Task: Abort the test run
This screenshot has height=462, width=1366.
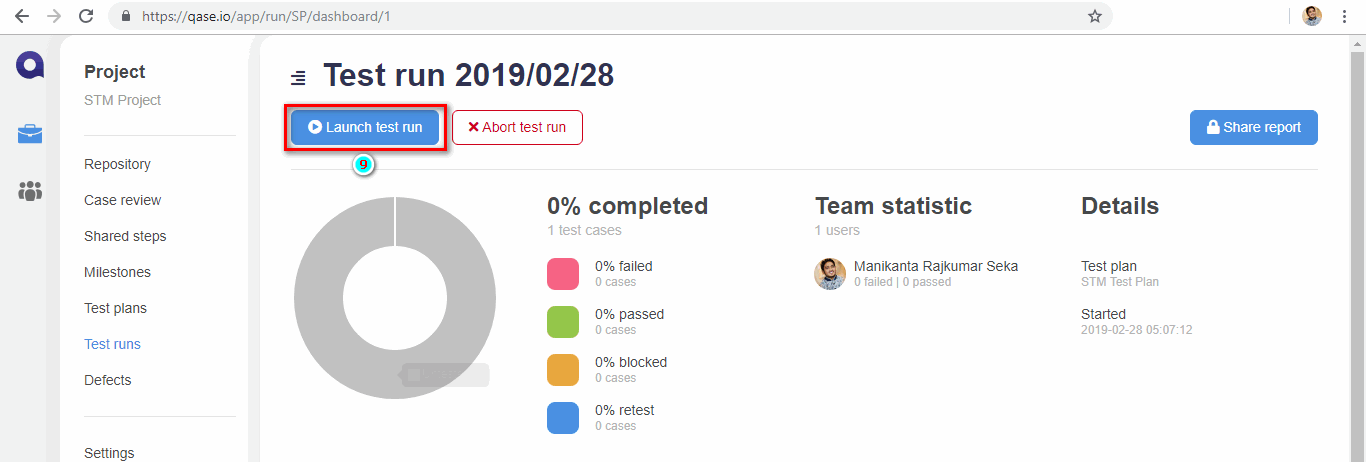Action: point(517,128)
